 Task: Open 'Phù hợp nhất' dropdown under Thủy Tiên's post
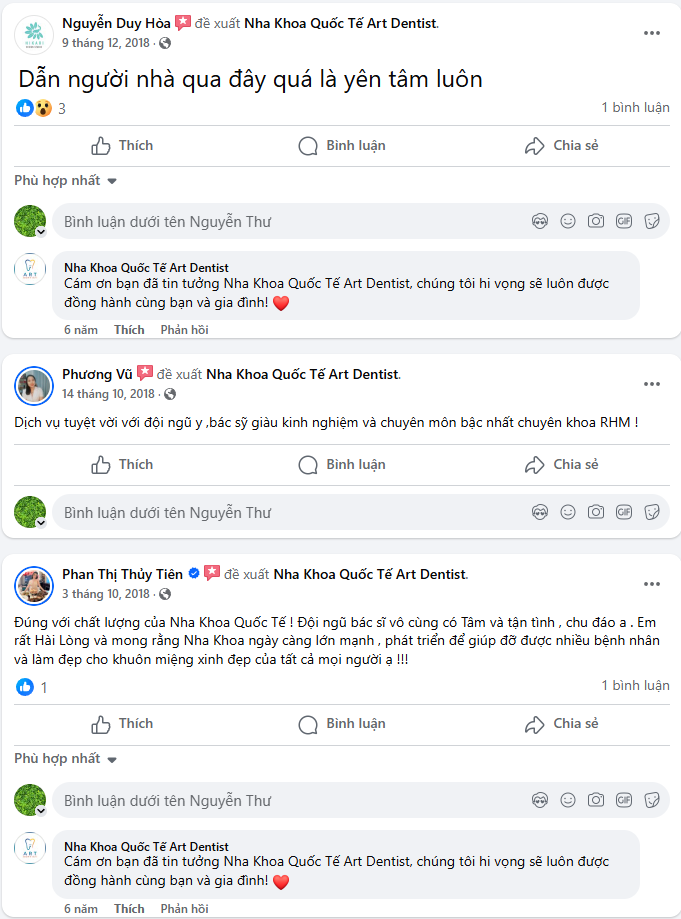click(x=66, y=759)
